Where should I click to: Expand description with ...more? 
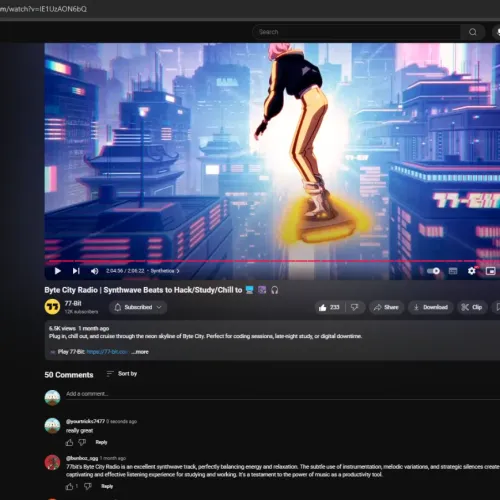click(140, 352)
